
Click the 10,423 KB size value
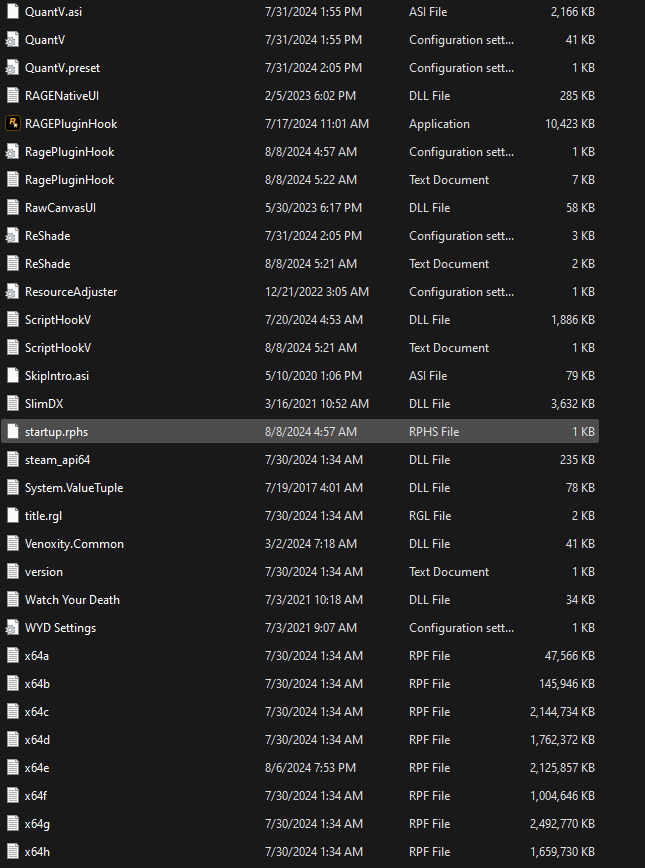click(x=570, y=124)
